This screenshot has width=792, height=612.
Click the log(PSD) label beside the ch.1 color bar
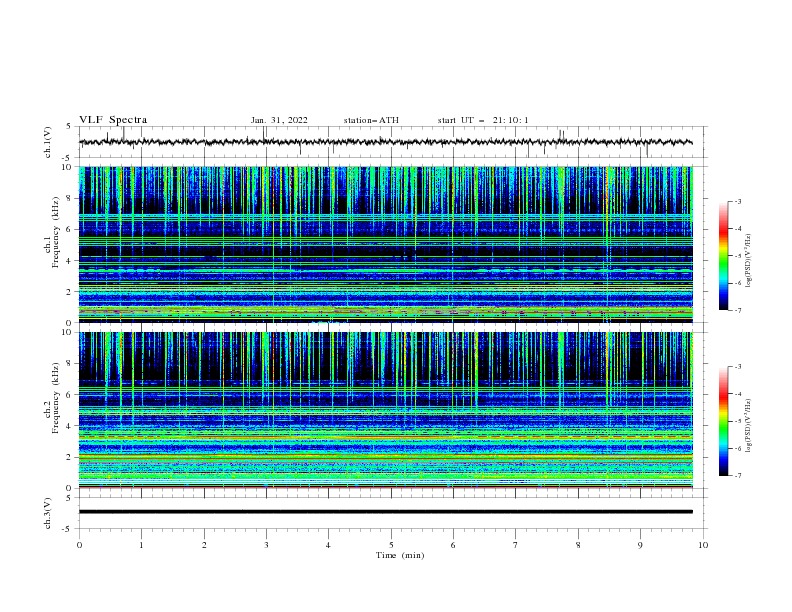[748, 261]
